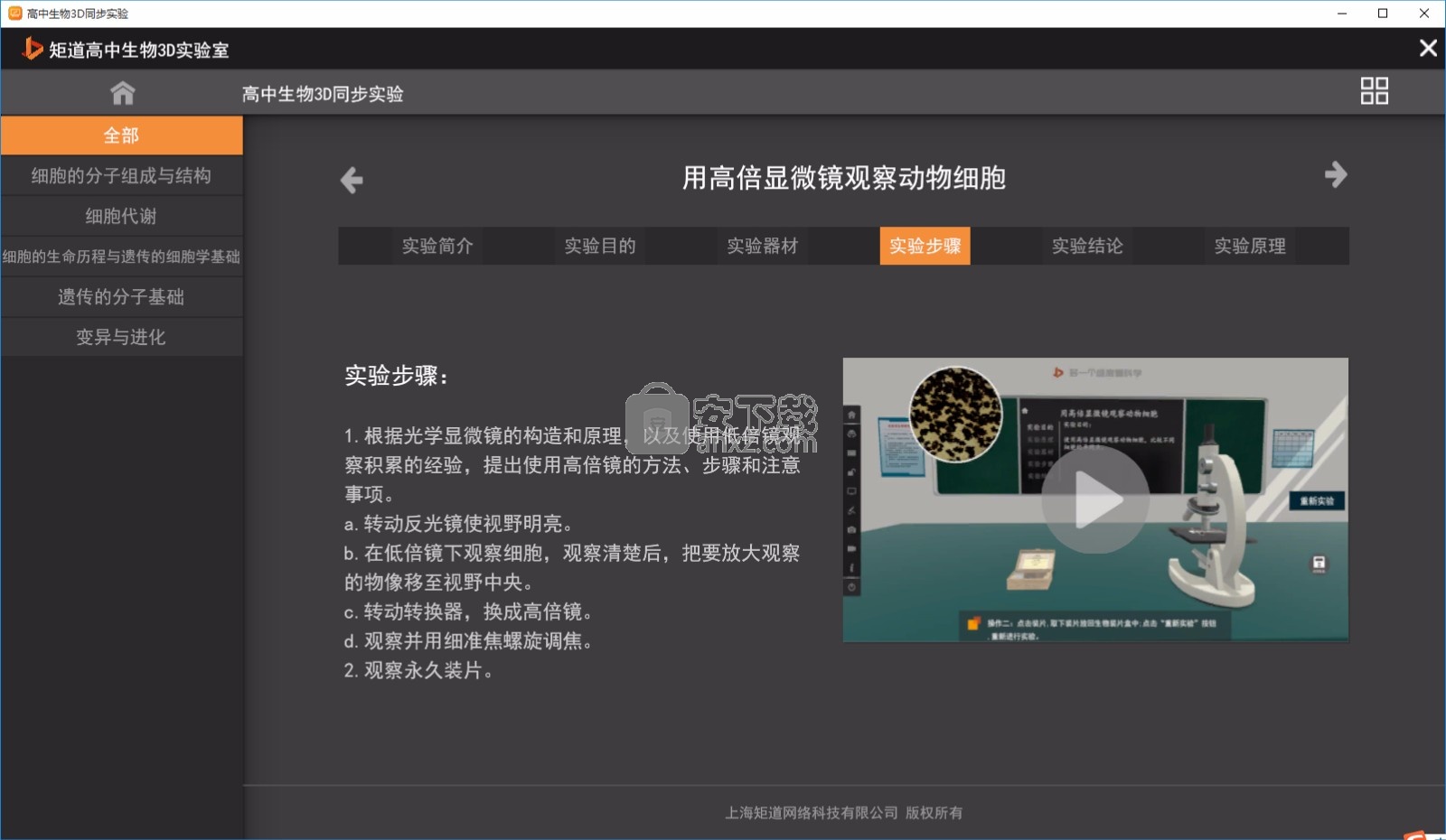The width and height of the screenshot is (1446, 840).
Task: Maximize the application window
Action: [x=1383, y=14]
